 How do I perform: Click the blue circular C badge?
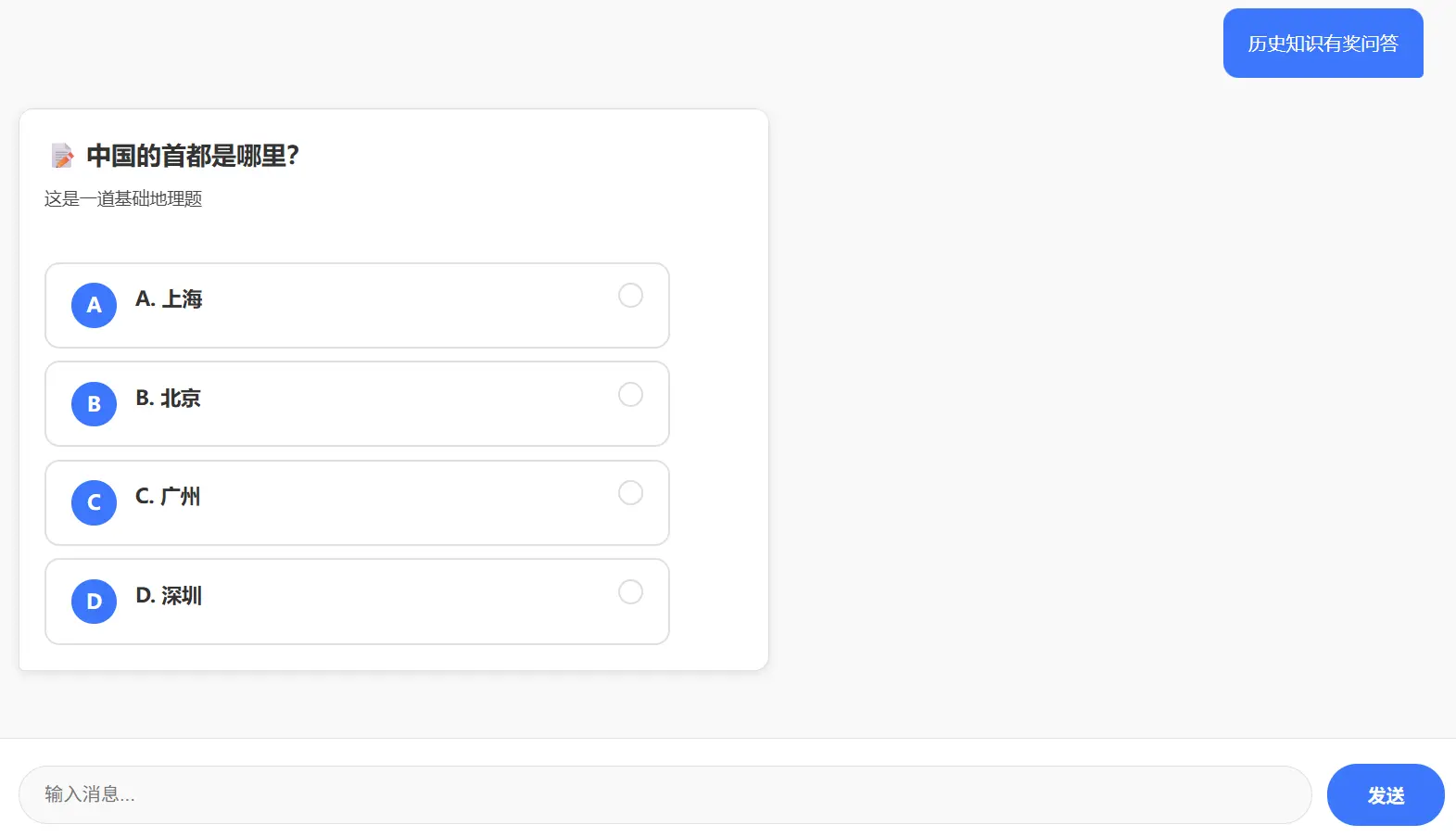94,502
